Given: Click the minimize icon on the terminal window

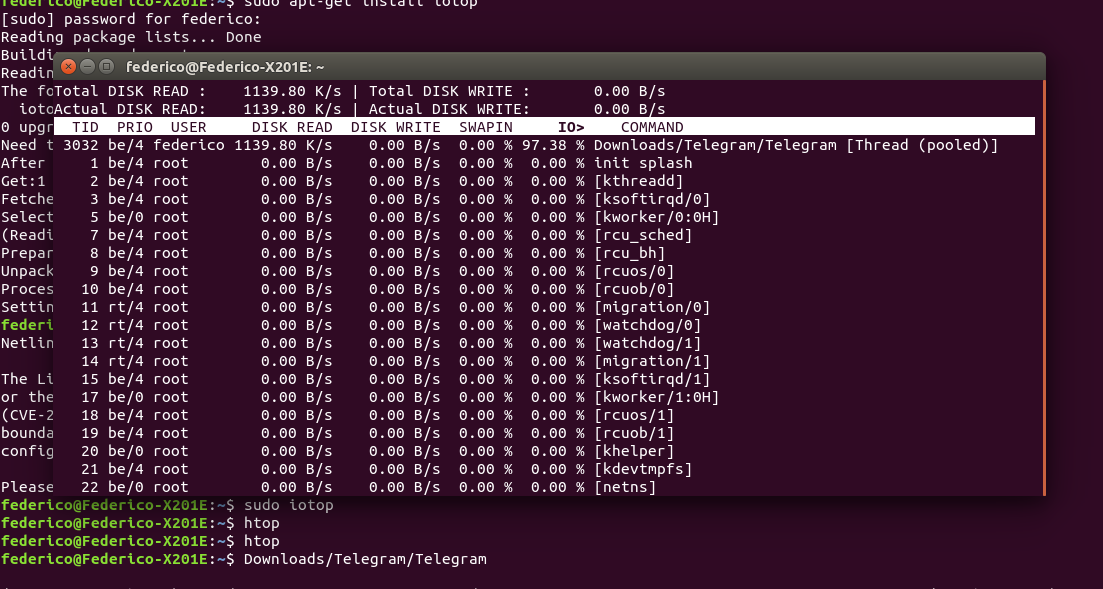Looking at the screenshot, I should coord(87,66).
